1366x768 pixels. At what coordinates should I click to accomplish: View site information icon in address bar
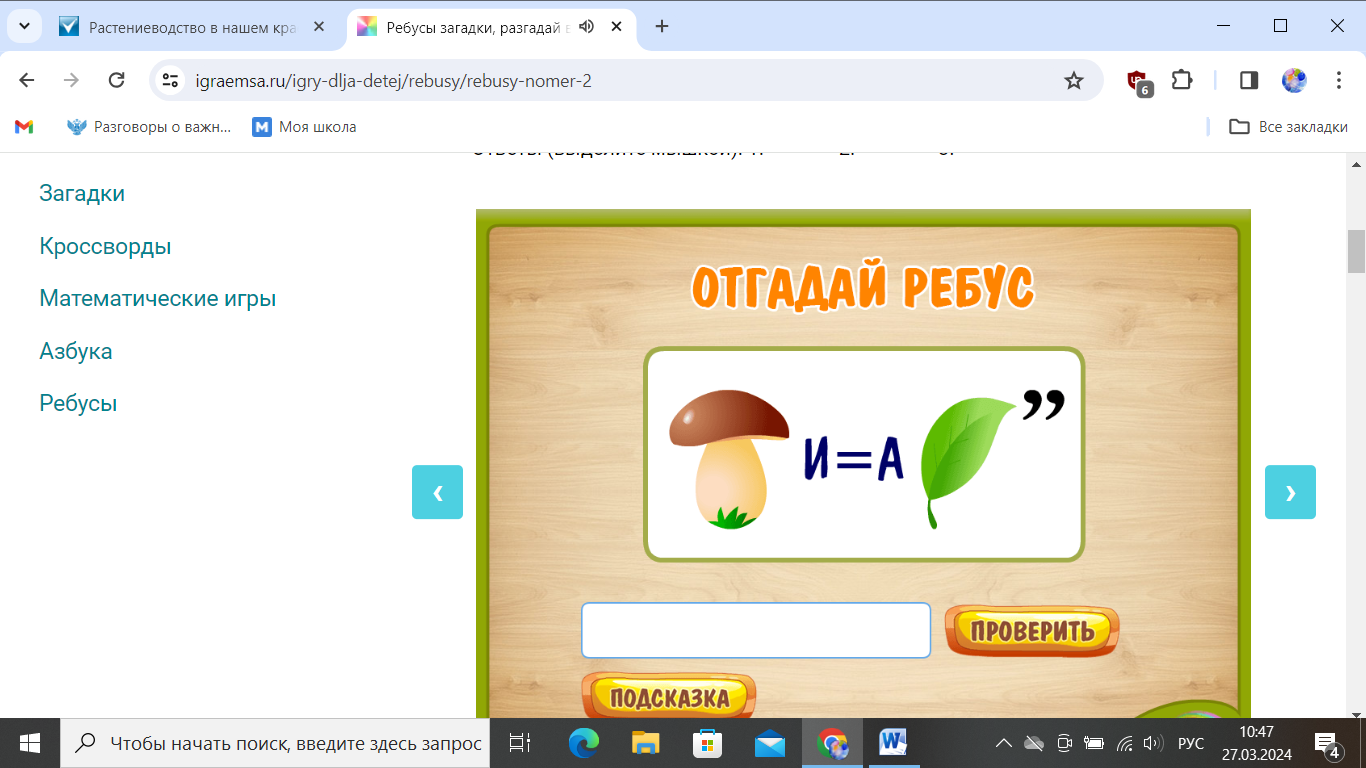(x=171, y=80)
